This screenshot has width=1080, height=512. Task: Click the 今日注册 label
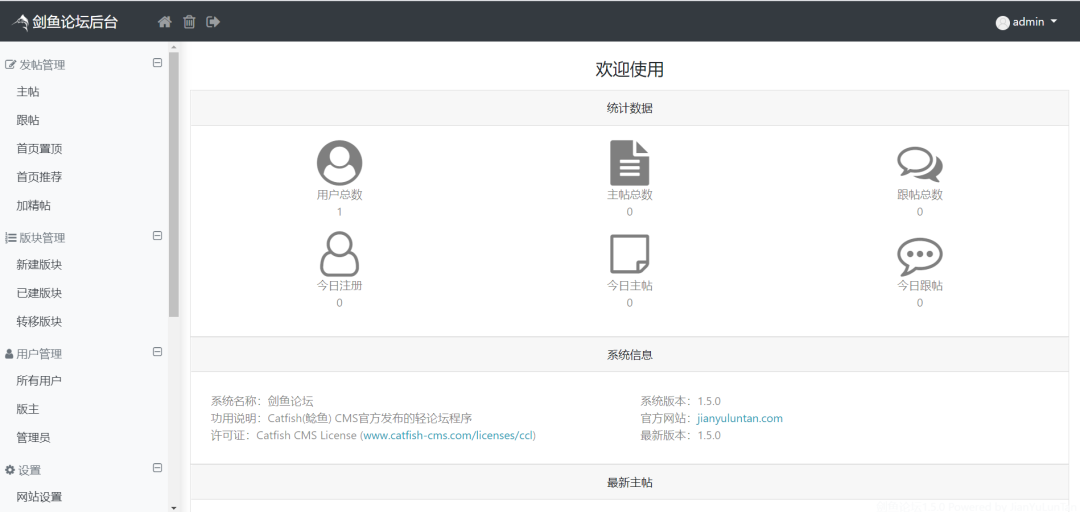click(340, 285)
